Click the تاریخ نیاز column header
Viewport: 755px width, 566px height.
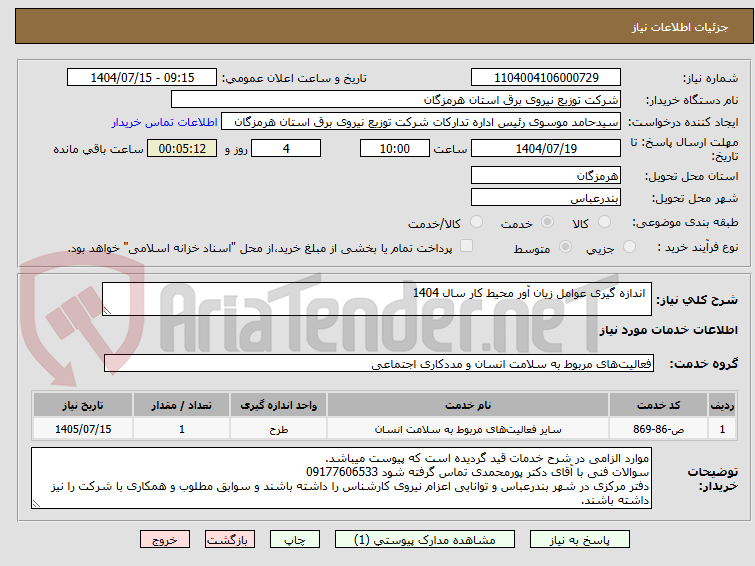(83, 405)
